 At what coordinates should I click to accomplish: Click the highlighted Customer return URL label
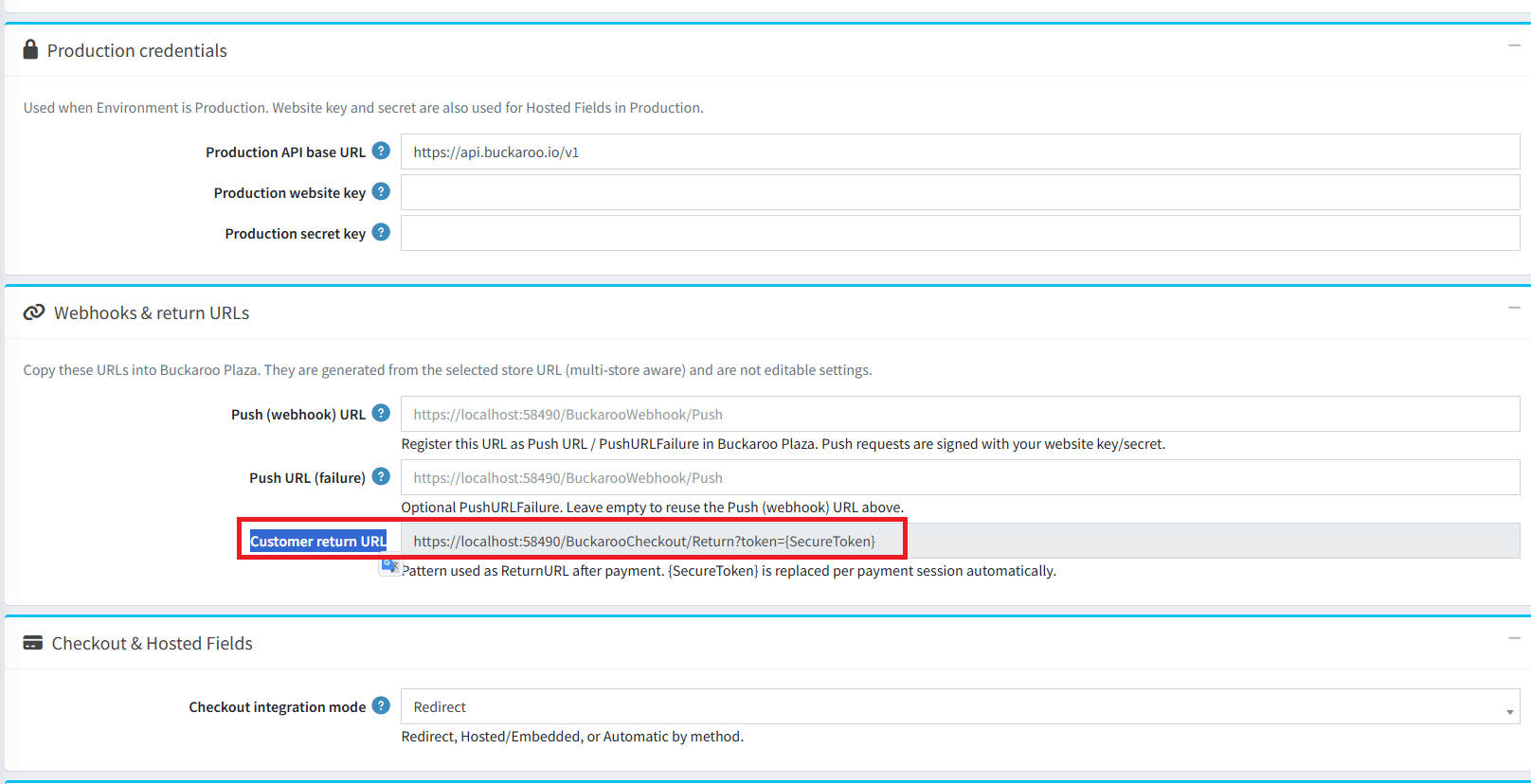318,541
